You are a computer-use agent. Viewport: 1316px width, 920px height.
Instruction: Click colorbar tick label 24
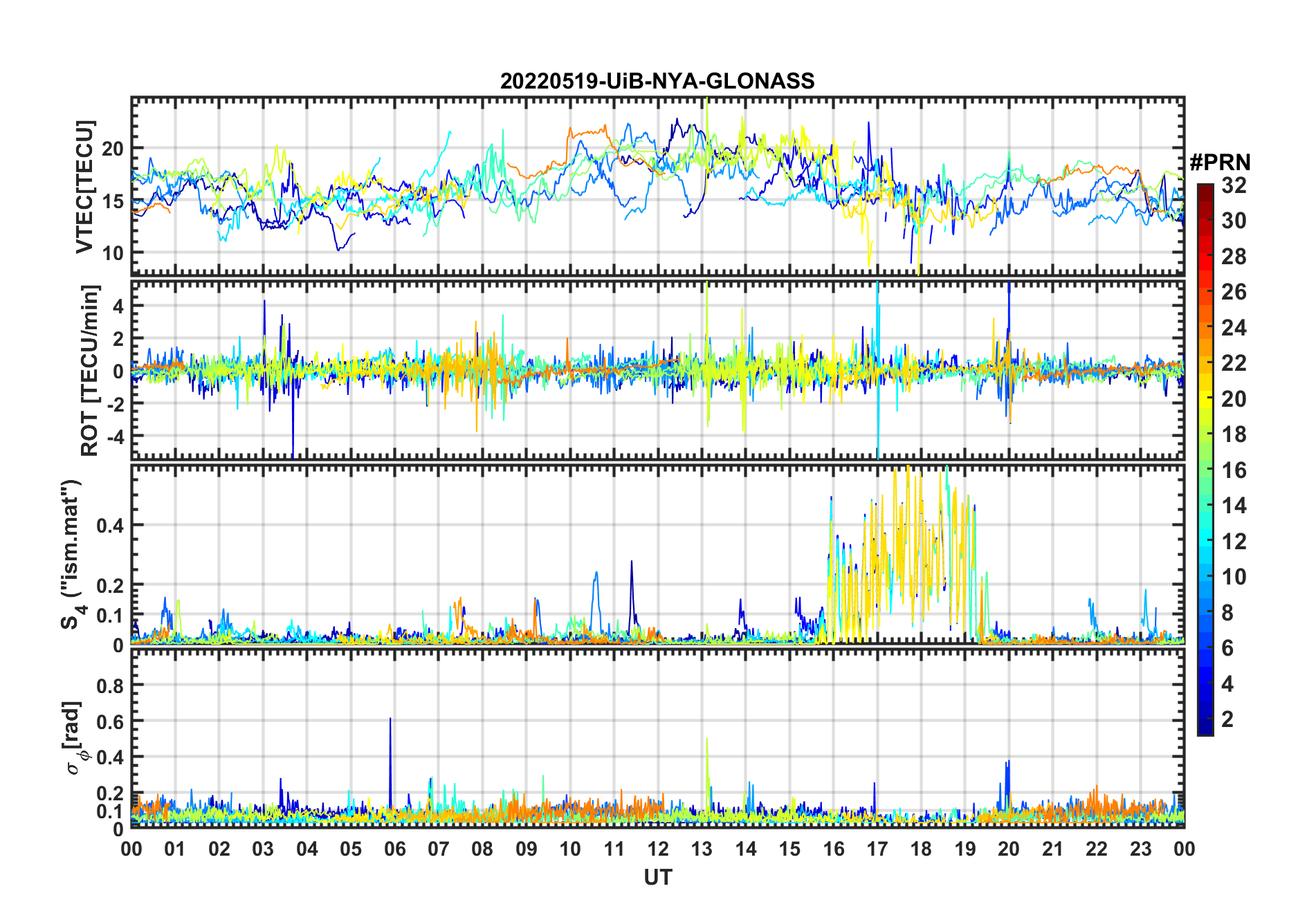[1234, 328]
